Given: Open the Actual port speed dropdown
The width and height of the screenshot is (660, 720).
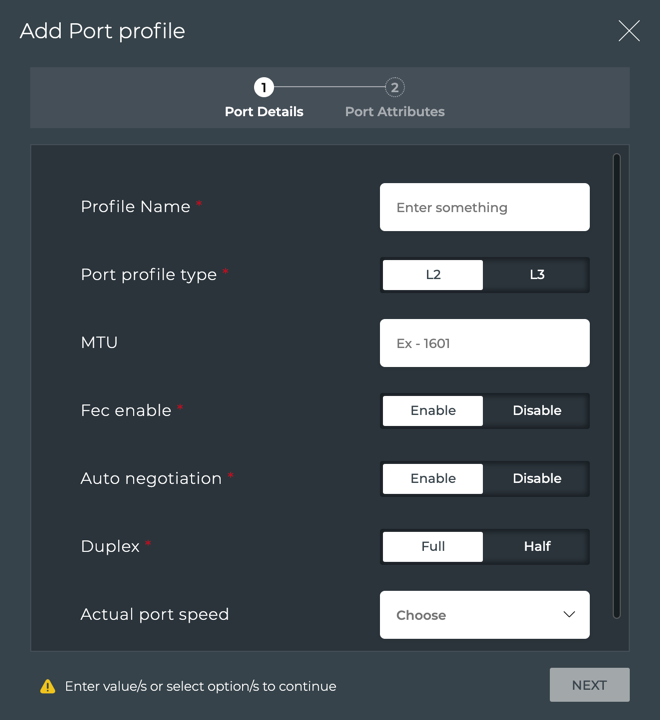Looking at the screenshot, I should click(484, 615).
